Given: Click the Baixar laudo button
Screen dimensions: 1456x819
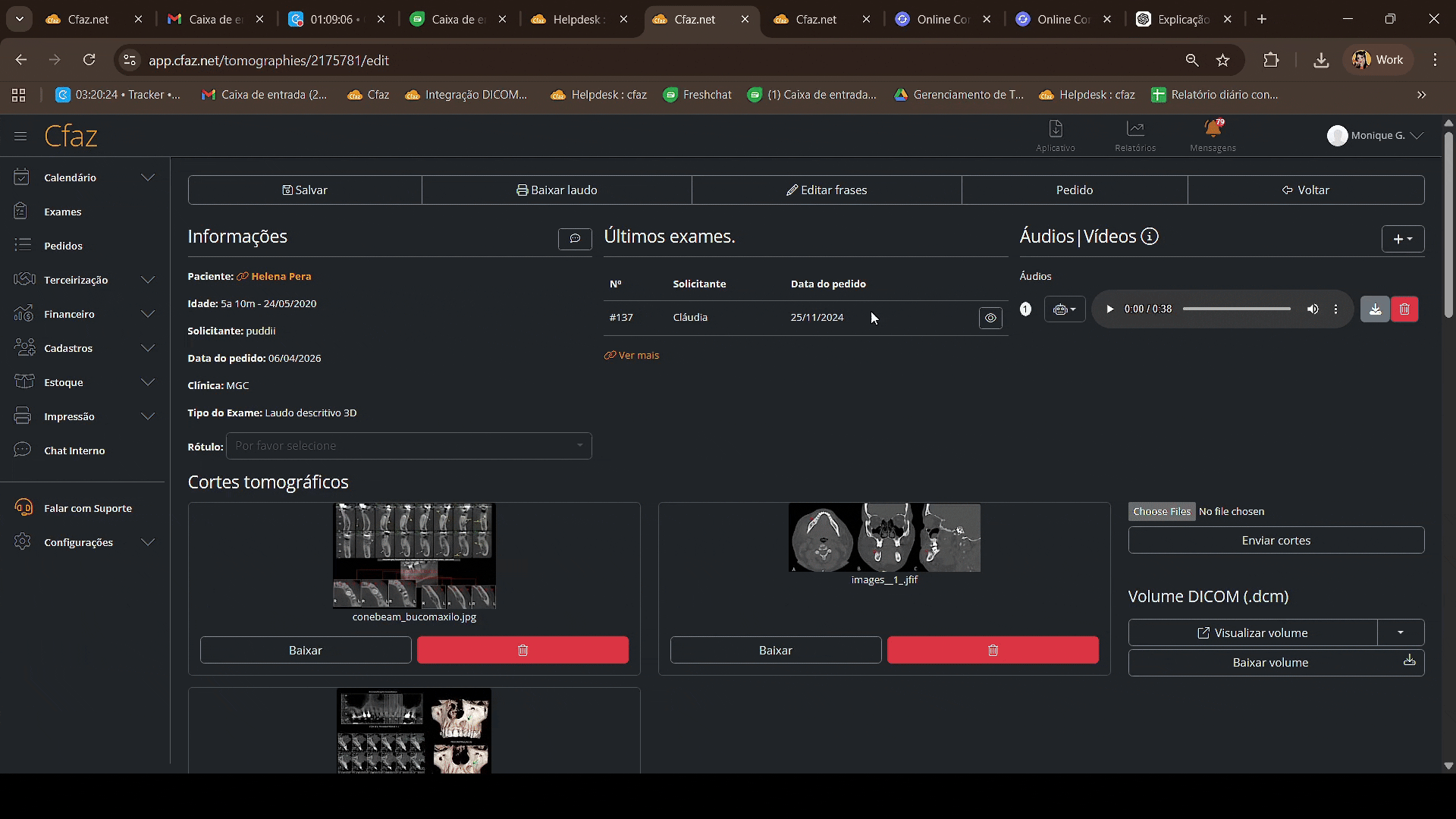Looking at the screenshot, I should (x=557, y=190).
